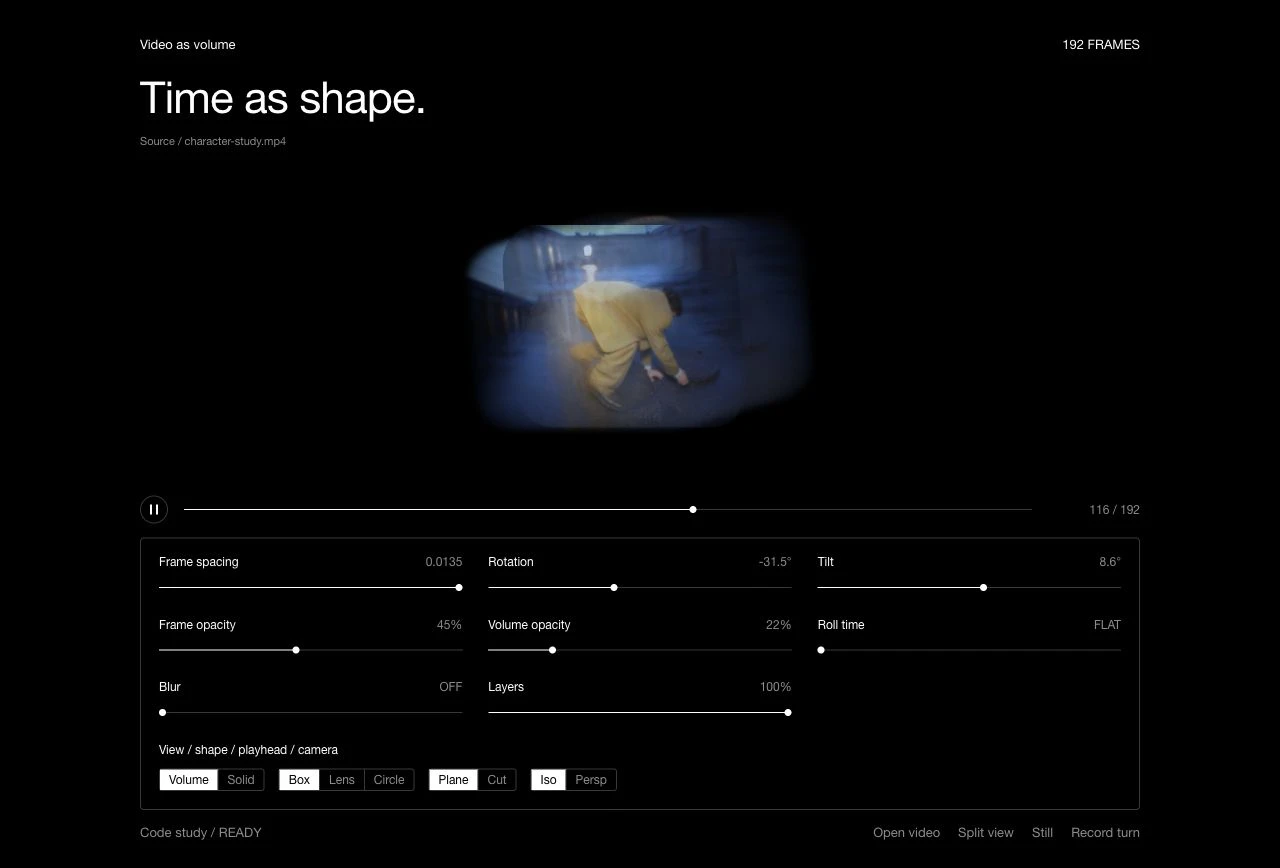The width and height of the screenshot is (1280, 868).
Task: Click the Layers value 100%
Action: [x=775, y=687]
